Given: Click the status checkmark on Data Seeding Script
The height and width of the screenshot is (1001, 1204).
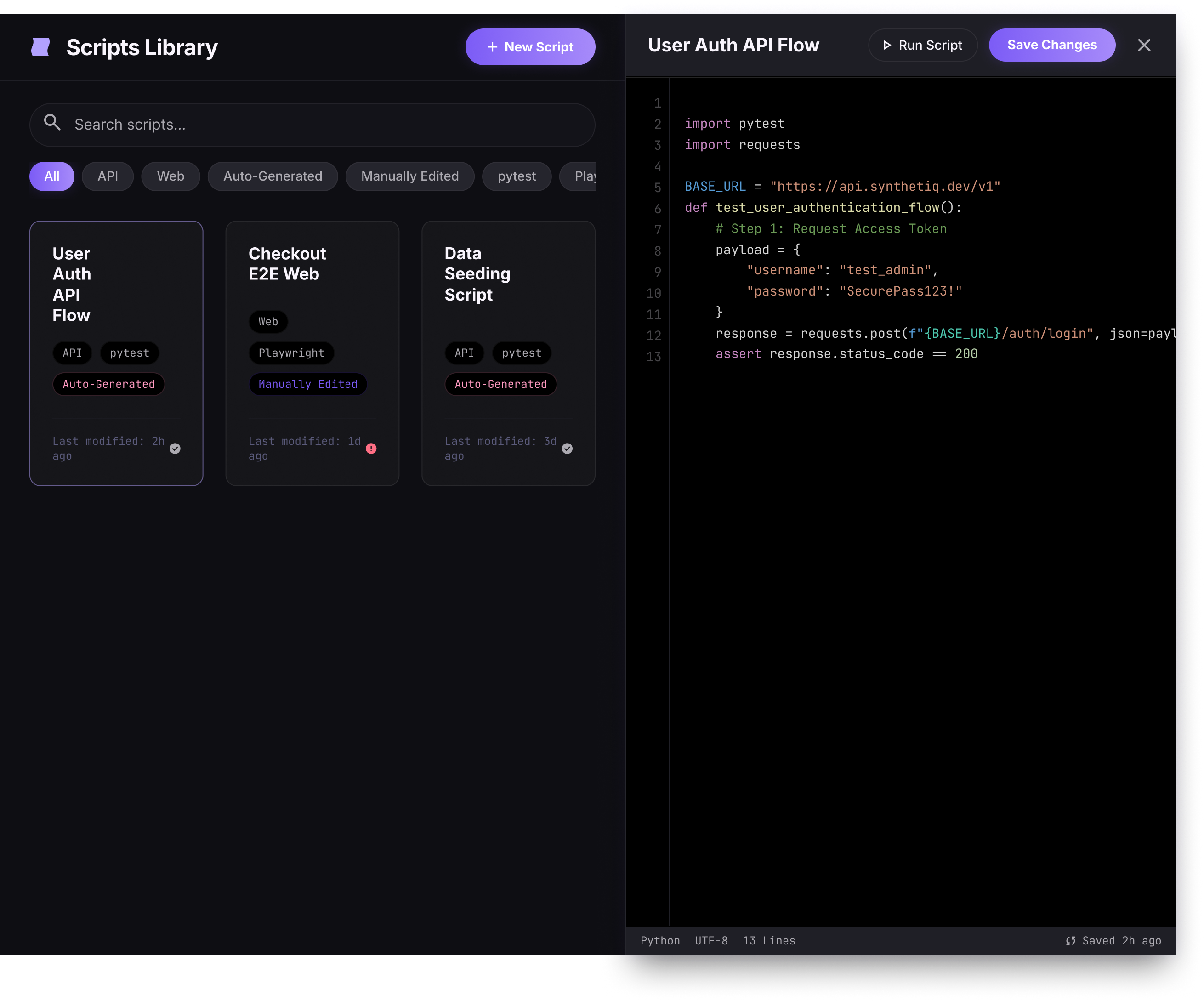Looking at the screenshot, I should click(567, 448).
